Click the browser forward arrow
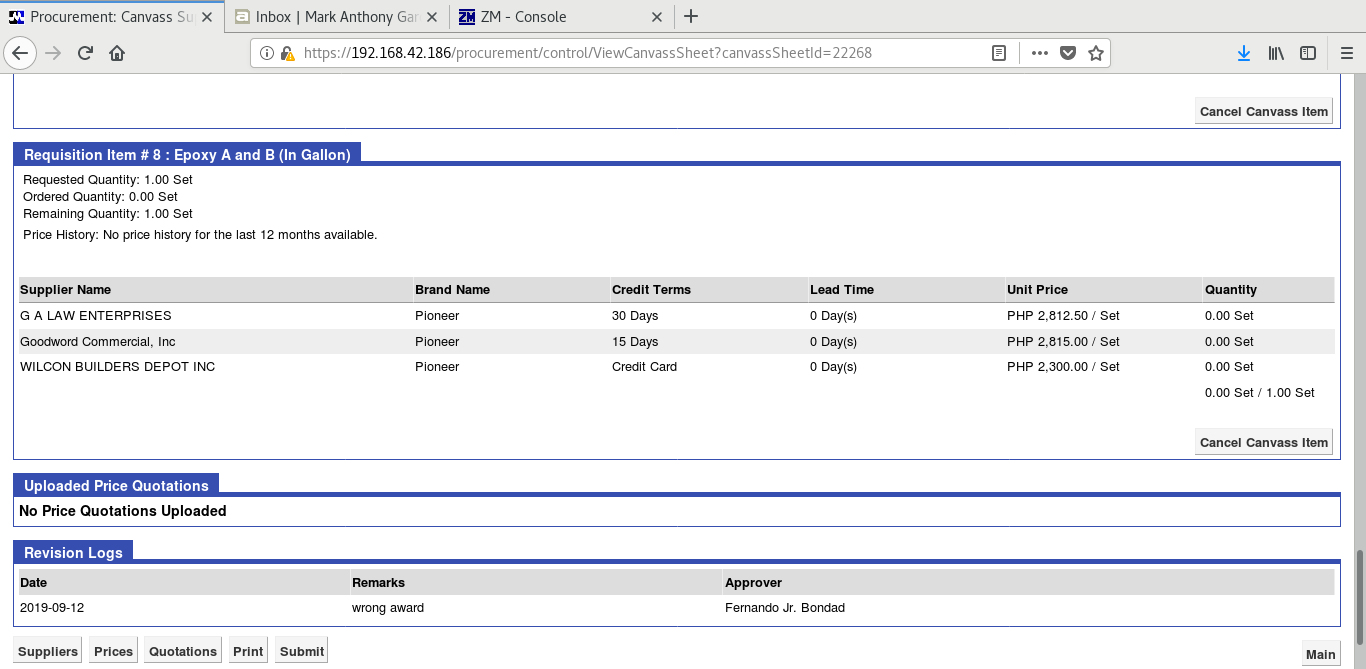 click(53, 53)
